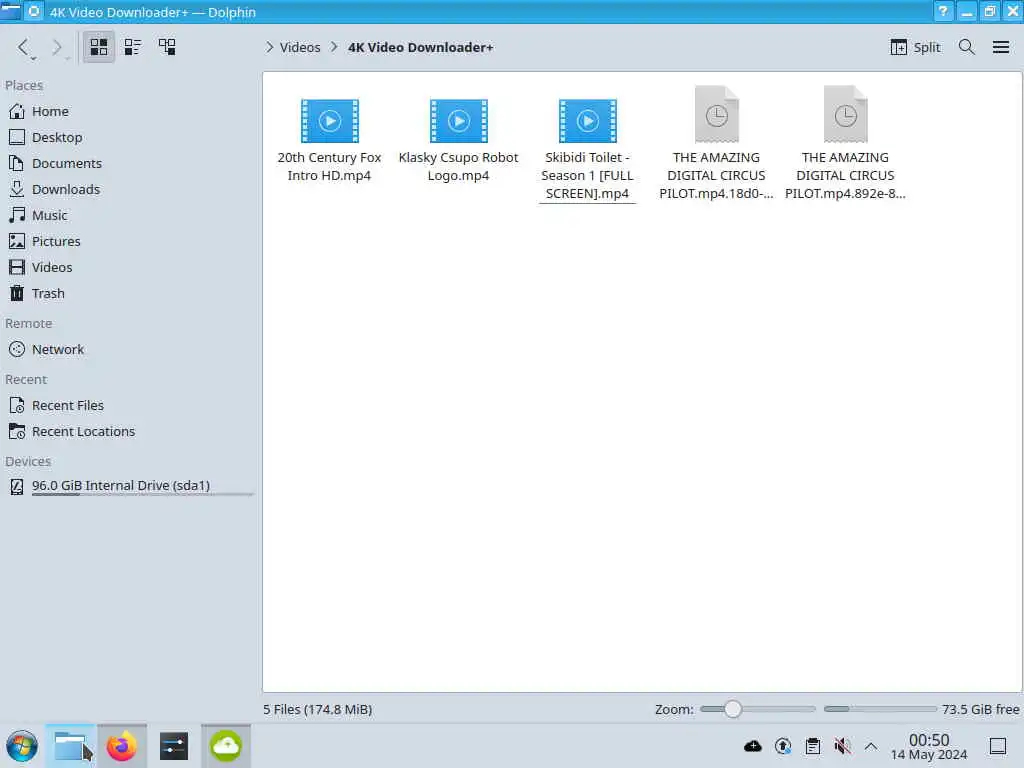Go back with the left arrow button

coord(24,47)
